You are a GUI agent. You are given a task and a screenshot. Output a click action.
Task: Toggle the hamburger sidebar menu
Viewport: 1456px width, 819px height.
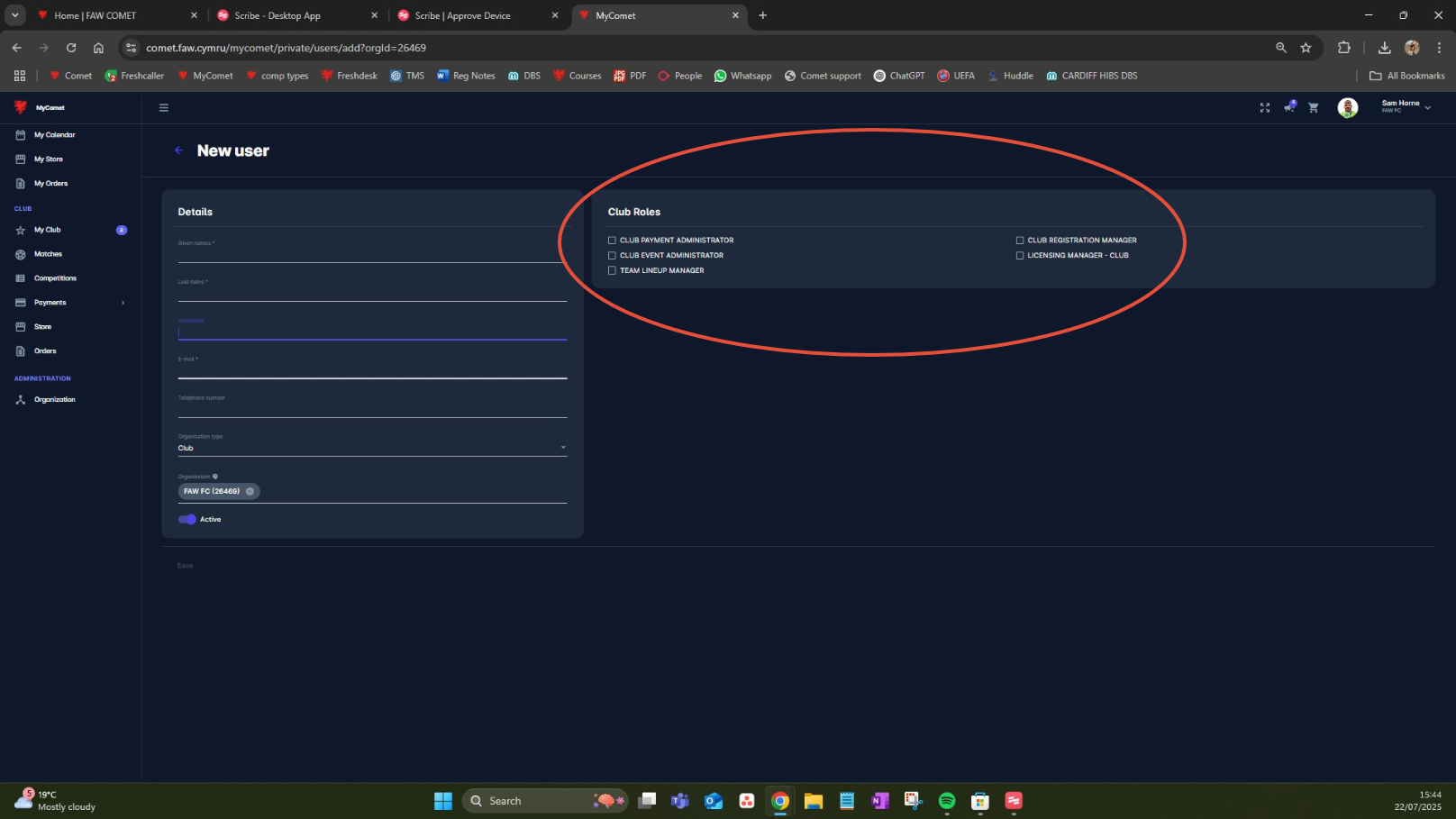coord(164,107)
